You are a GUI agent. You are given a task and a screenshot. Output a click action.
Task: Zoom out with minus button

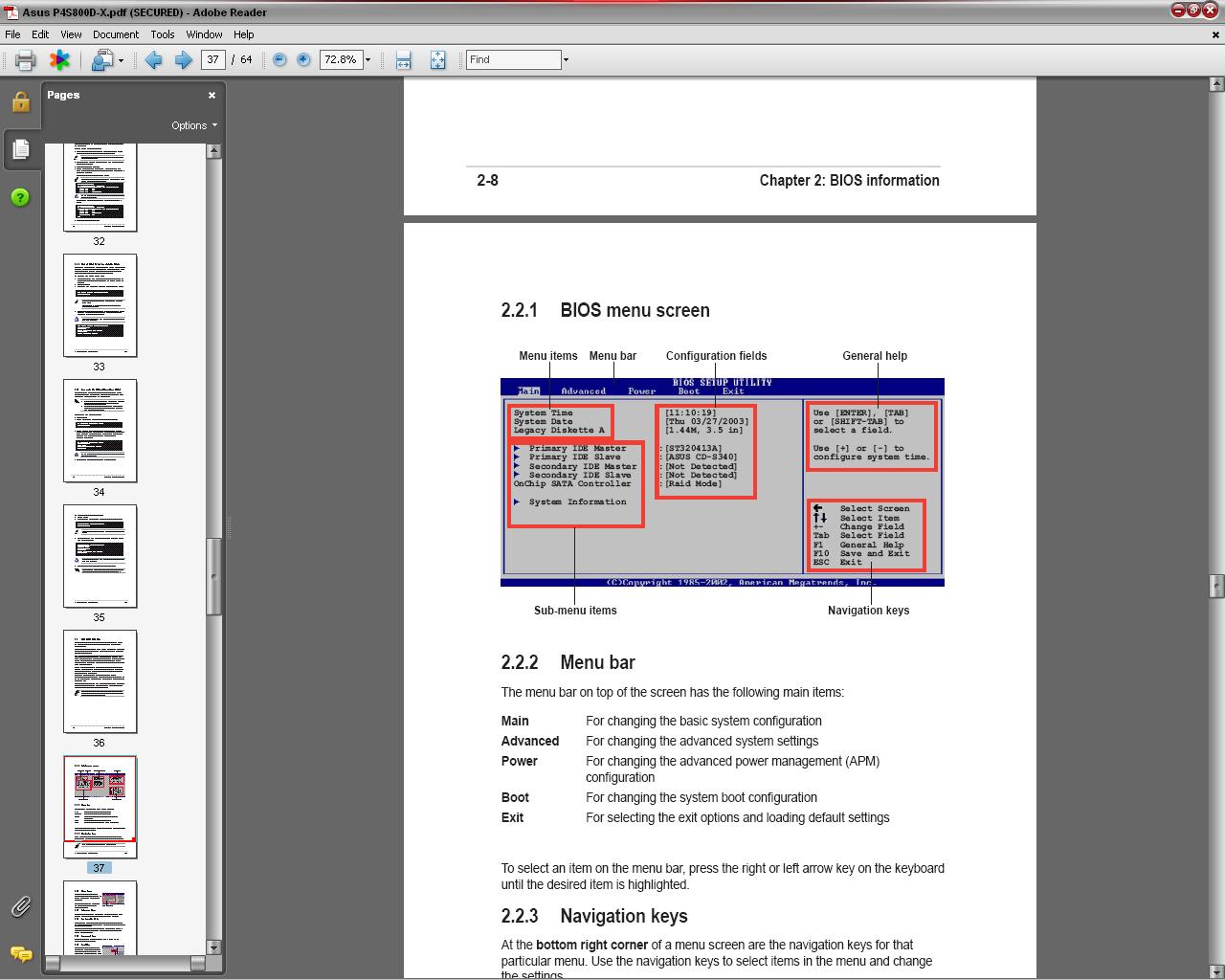(x=279, y=59)
